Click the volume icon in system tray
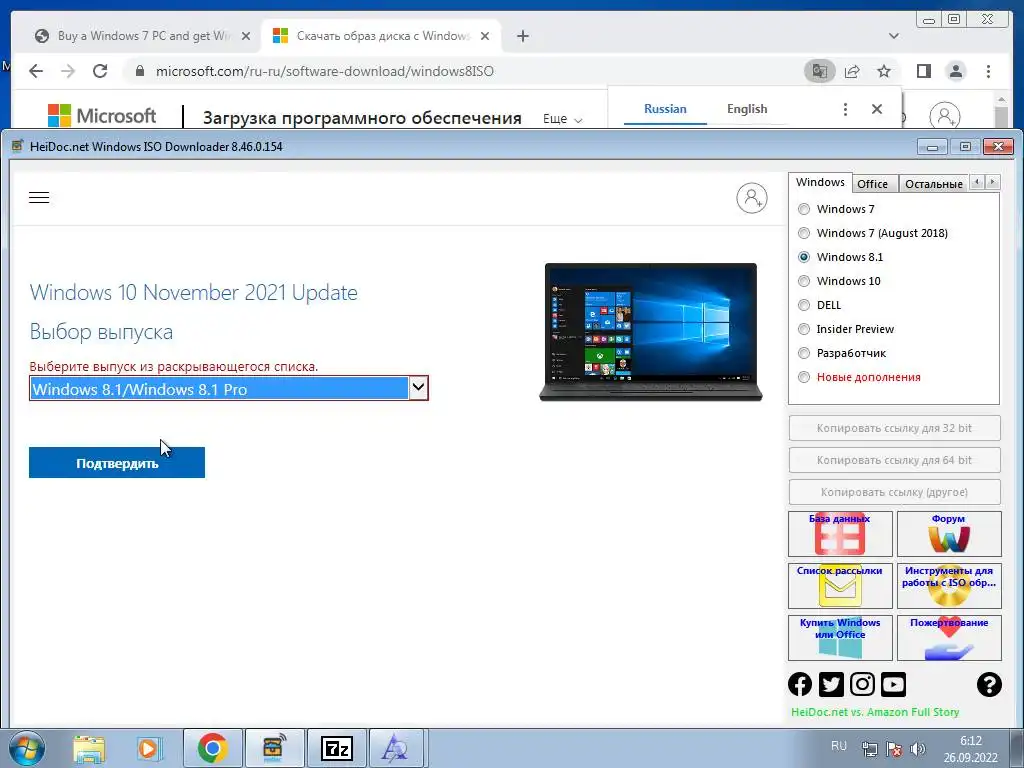 (918, 749)
